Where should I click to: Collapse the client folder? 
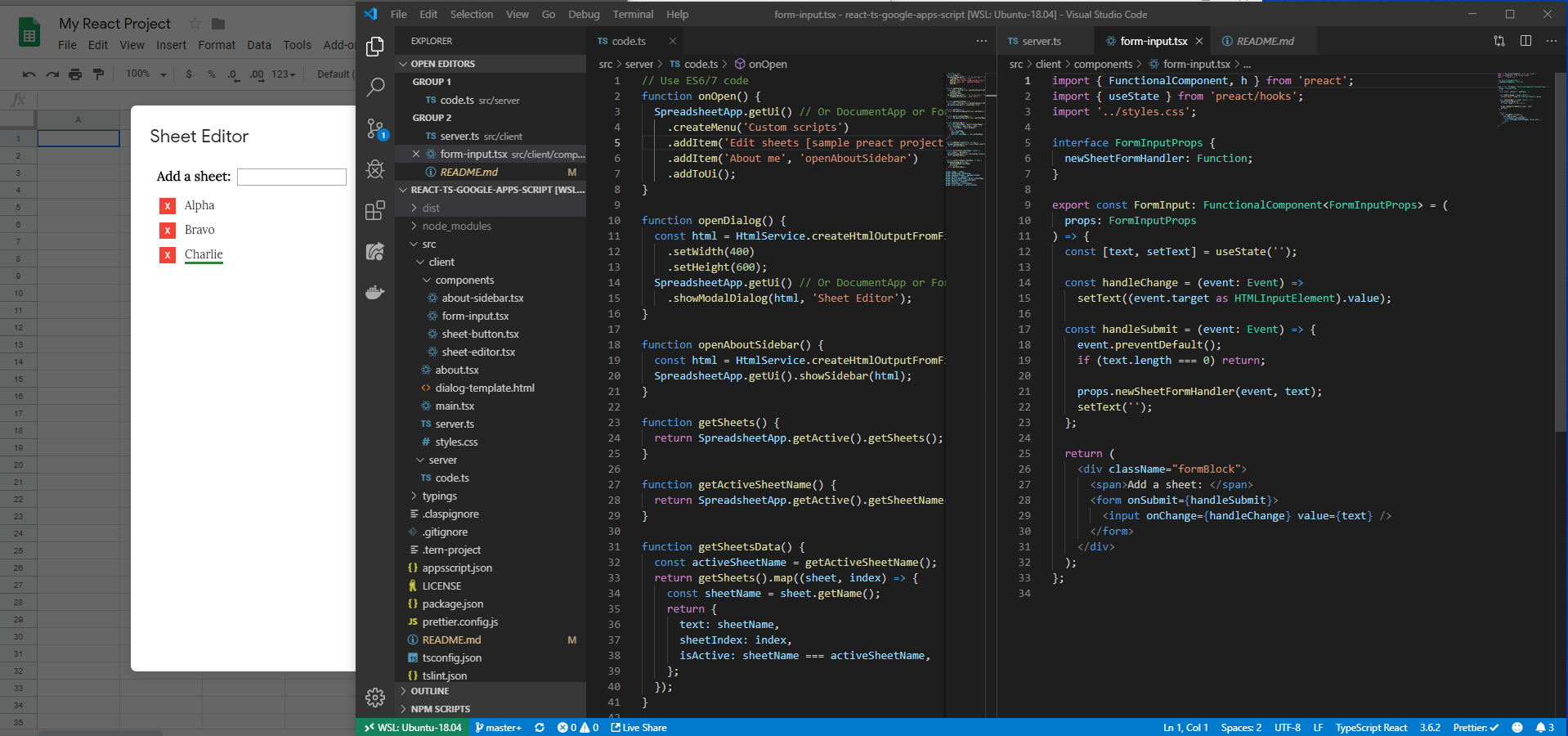pyautogui.click(x=491, y=262)
